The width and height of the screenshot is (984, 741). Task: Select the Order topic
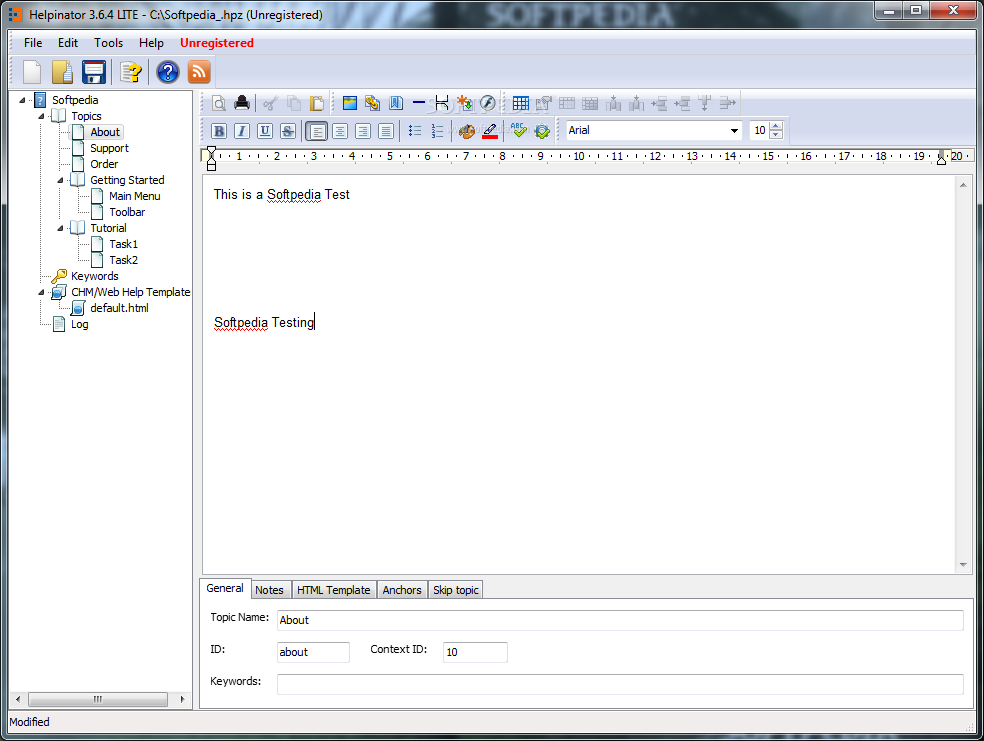[104, 164]
